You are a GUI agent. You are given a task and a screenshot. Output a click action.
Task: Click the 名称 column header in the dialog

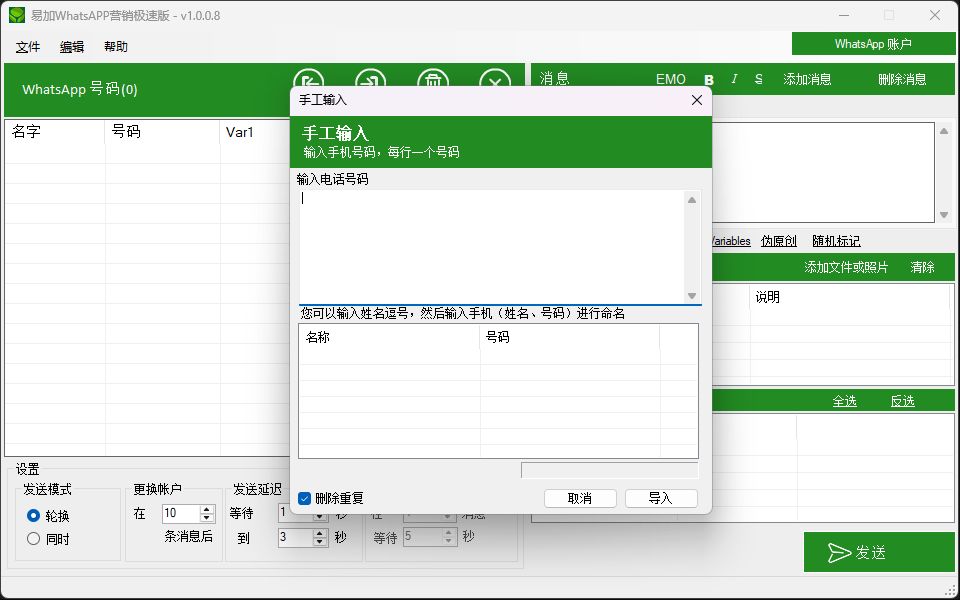(x=389, y=337)
